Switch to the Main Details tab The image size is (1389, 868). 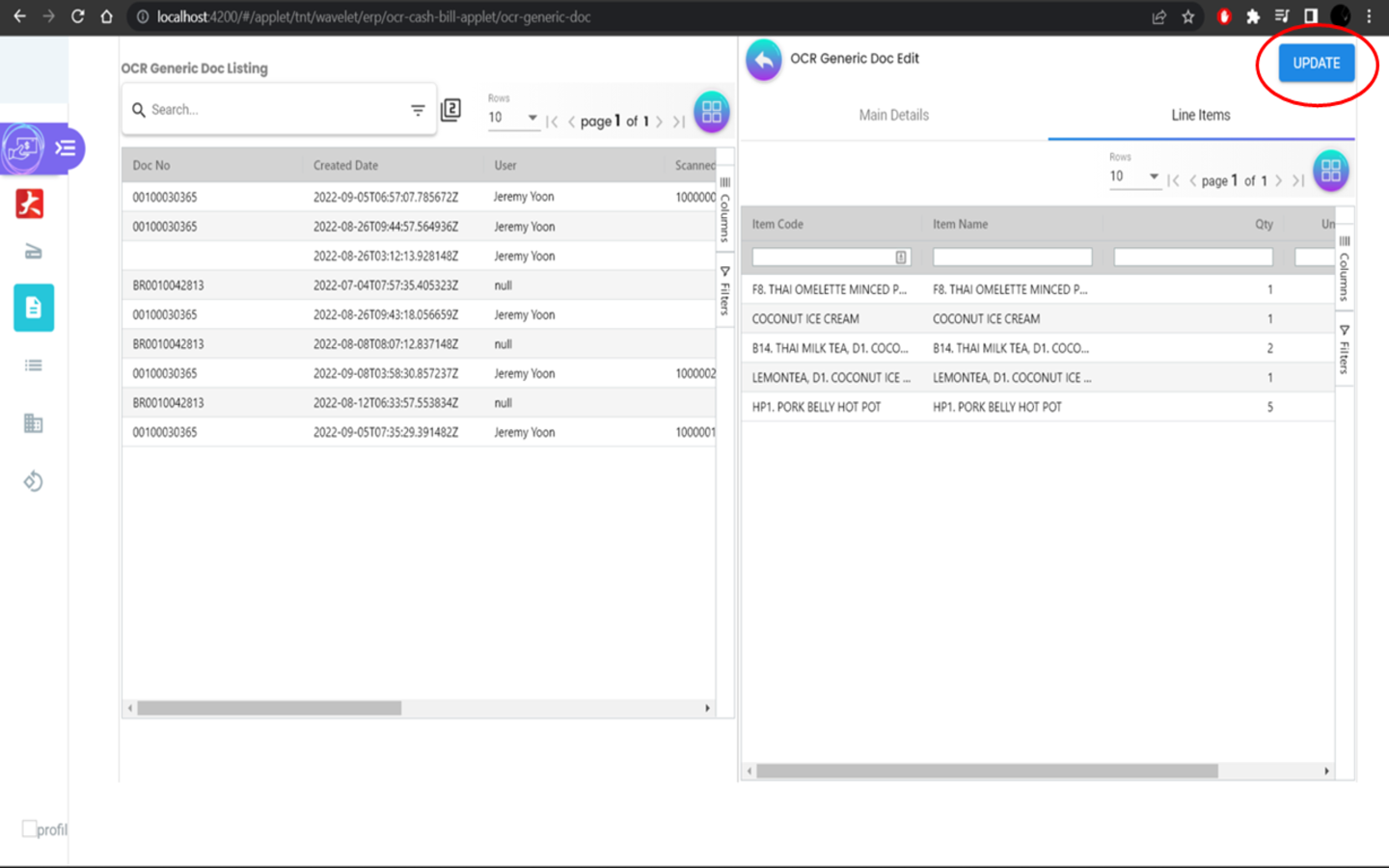click(893, 116)
